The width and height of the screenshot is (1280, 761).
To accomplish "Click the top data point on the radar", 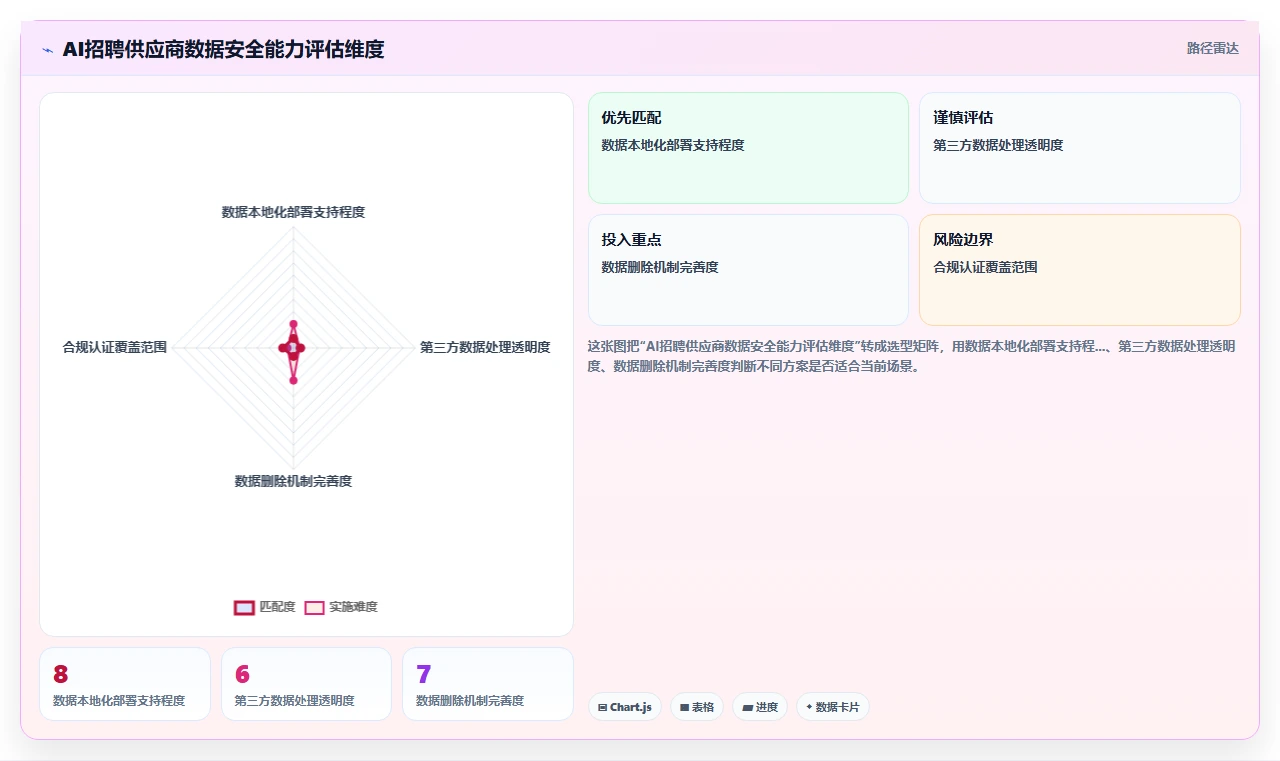I will tap(293, 324).
